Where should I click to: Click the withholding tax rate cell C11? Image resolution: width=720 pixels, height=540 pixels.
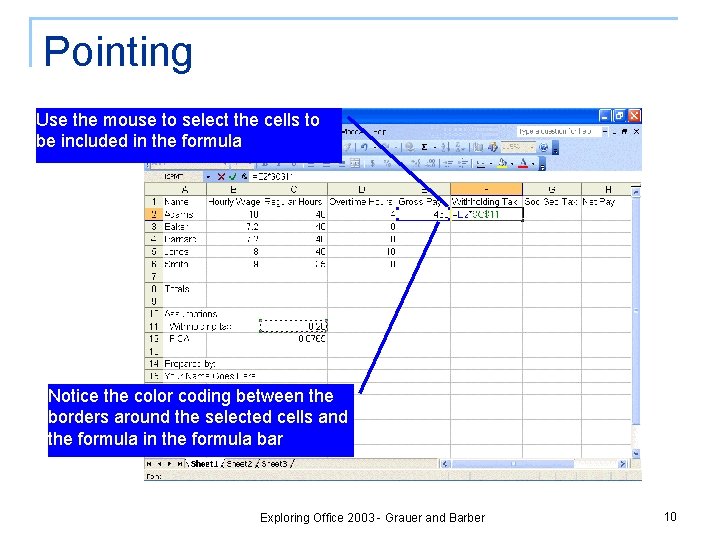pyautogui.click(x=293, y=326)
